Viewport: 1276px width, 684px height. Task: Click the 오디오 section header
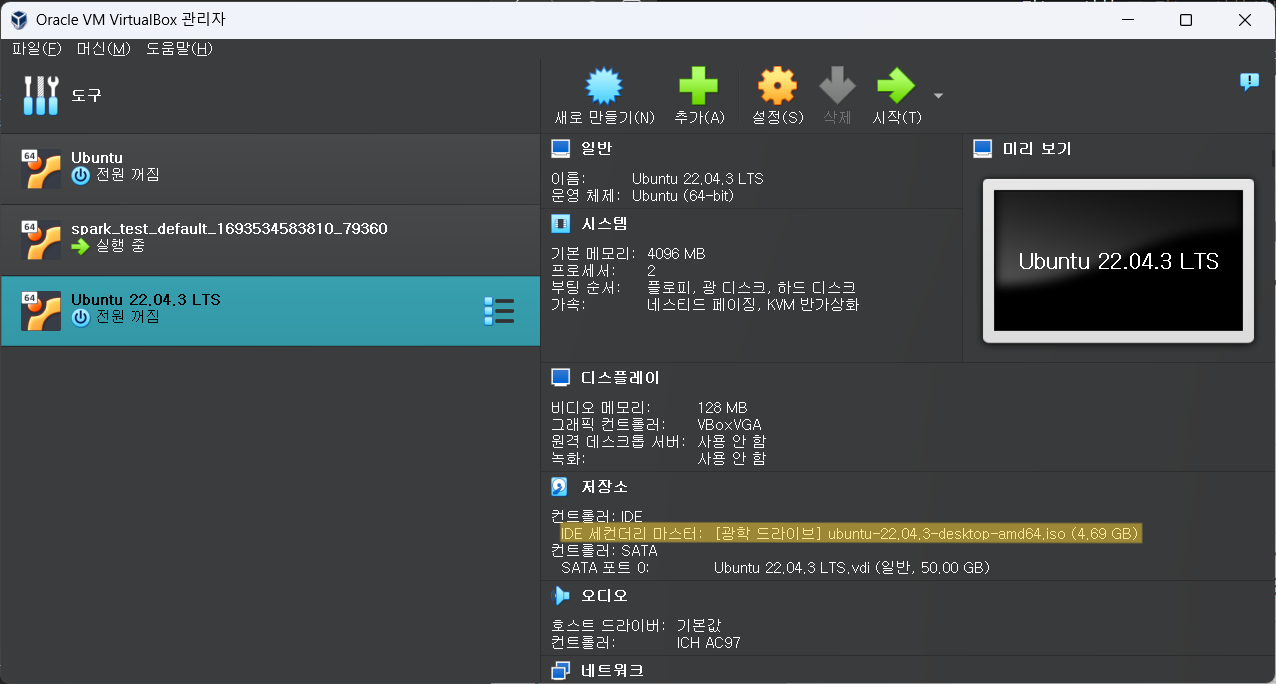[x=604, y=596]
